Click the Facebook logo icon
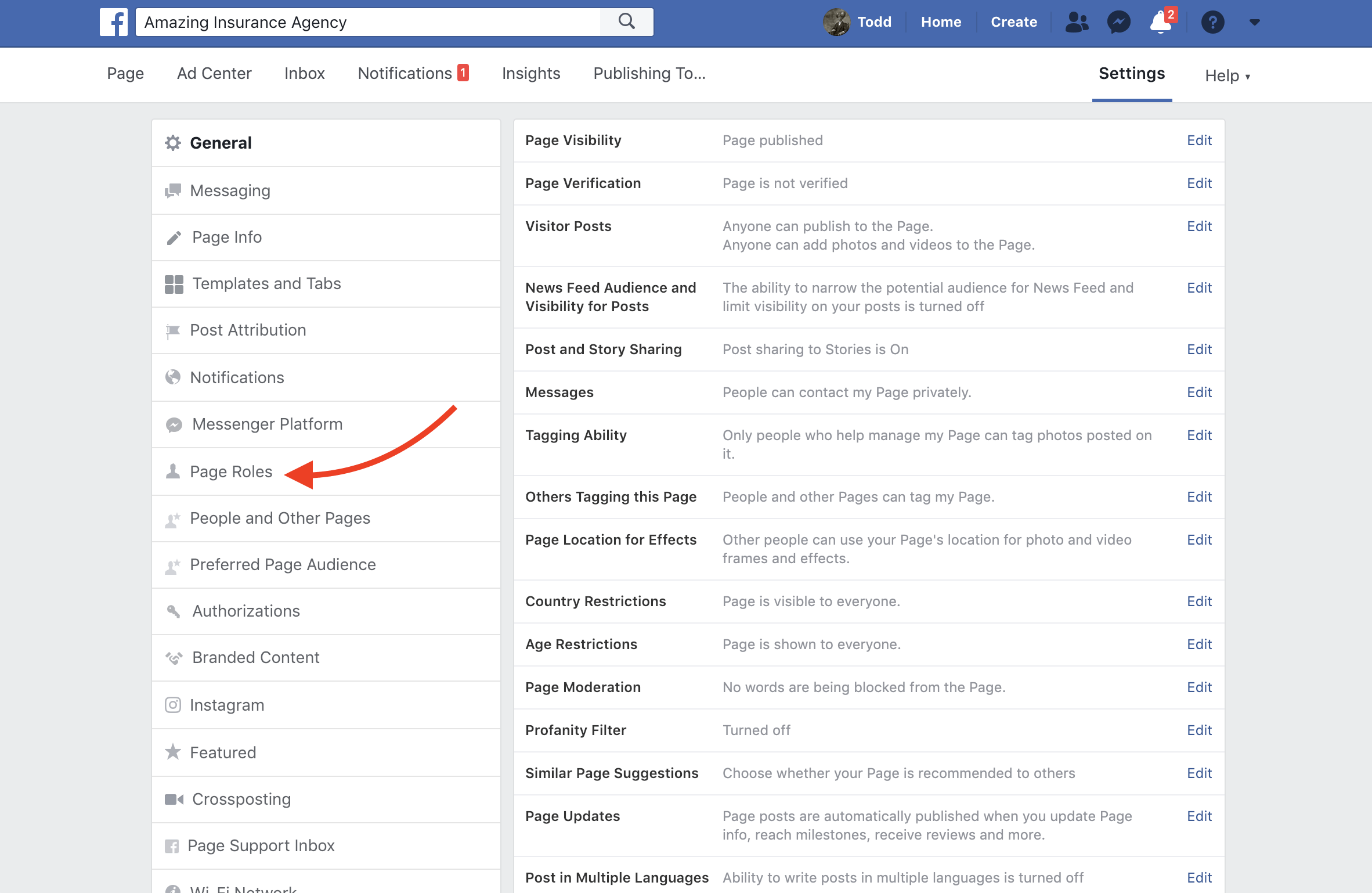The width and height of the screenshot is (1372, 893). (113, 22)
